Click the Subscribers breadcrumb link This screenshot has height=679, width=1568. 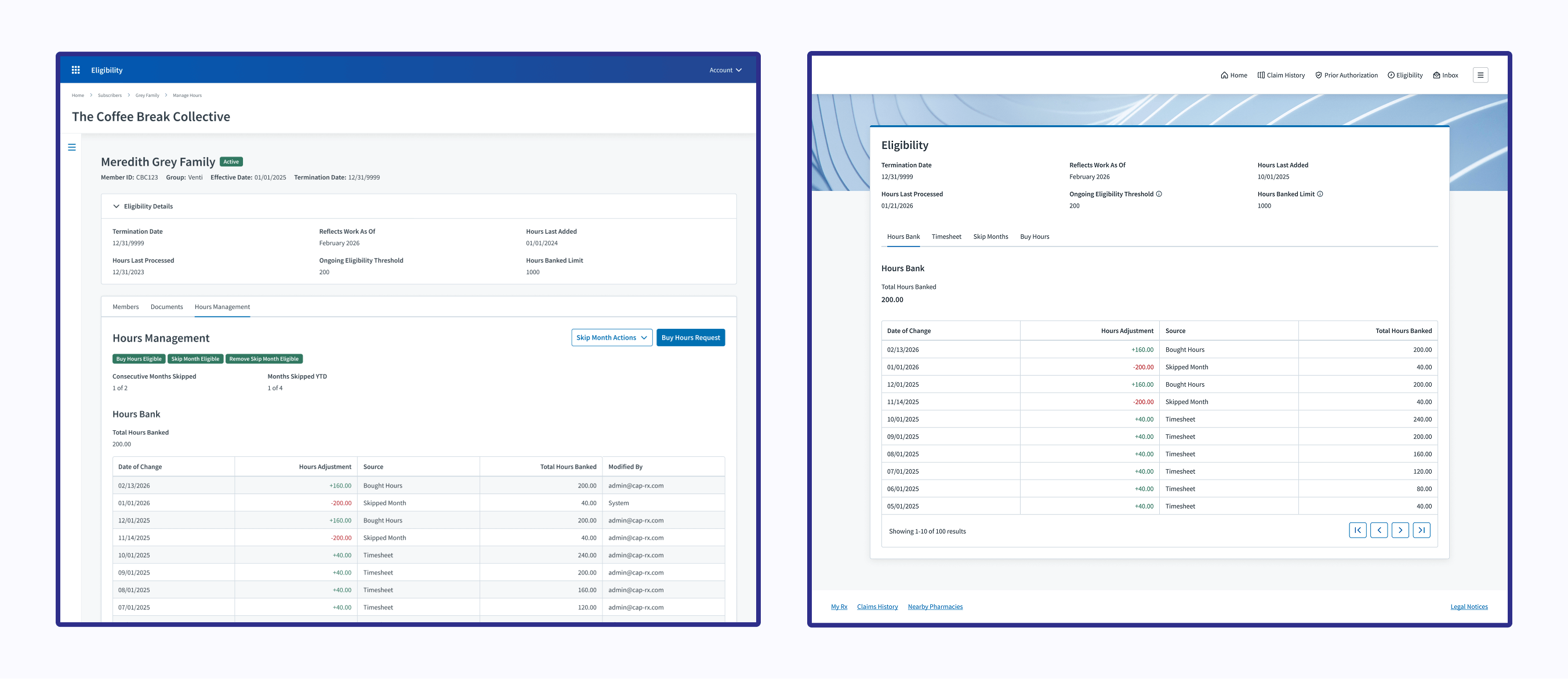[110, 96]
